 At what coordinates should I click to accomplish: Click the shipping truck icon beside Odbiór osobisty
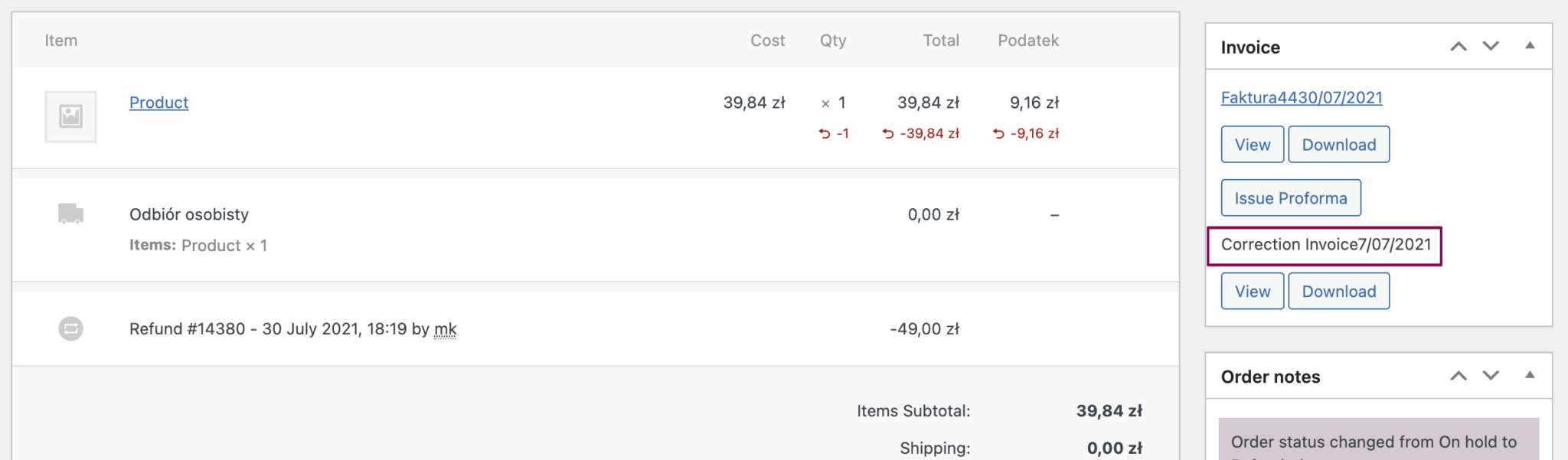tap(70, 214)
